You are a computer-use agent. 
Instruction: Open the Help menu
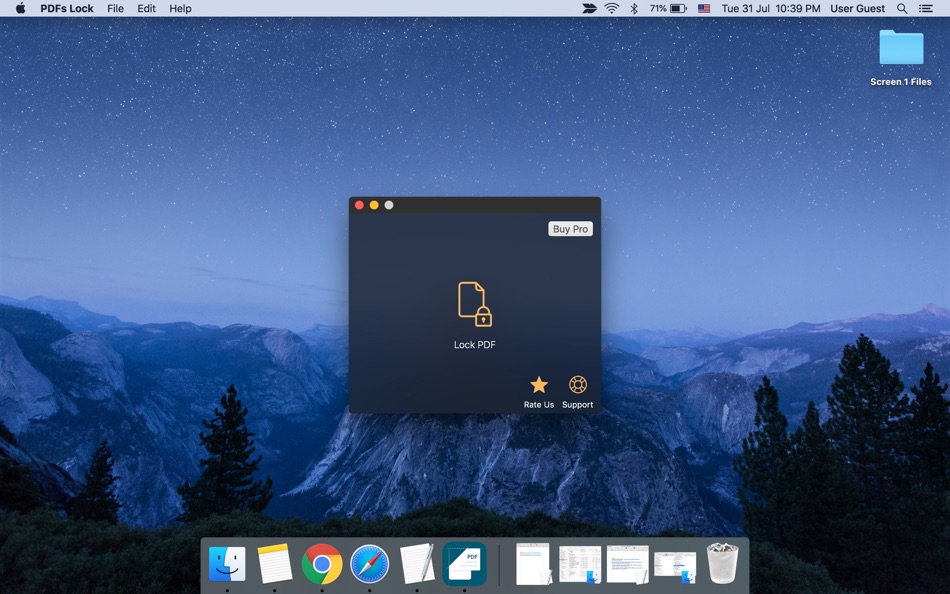tap(180, 8)
